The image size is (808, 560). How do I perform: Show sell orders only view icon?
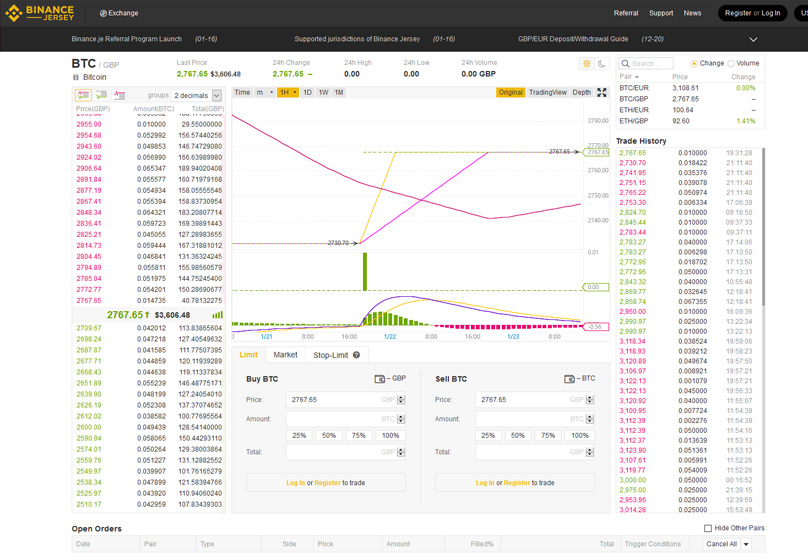coord(120,95)
